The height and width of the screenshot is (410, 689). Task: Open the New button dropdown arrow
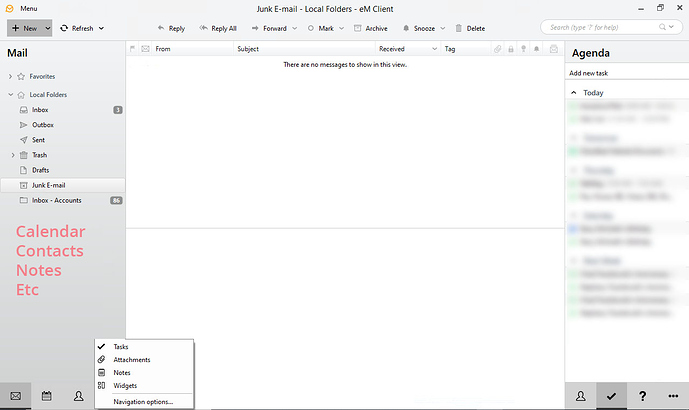(x=48, y=28)
